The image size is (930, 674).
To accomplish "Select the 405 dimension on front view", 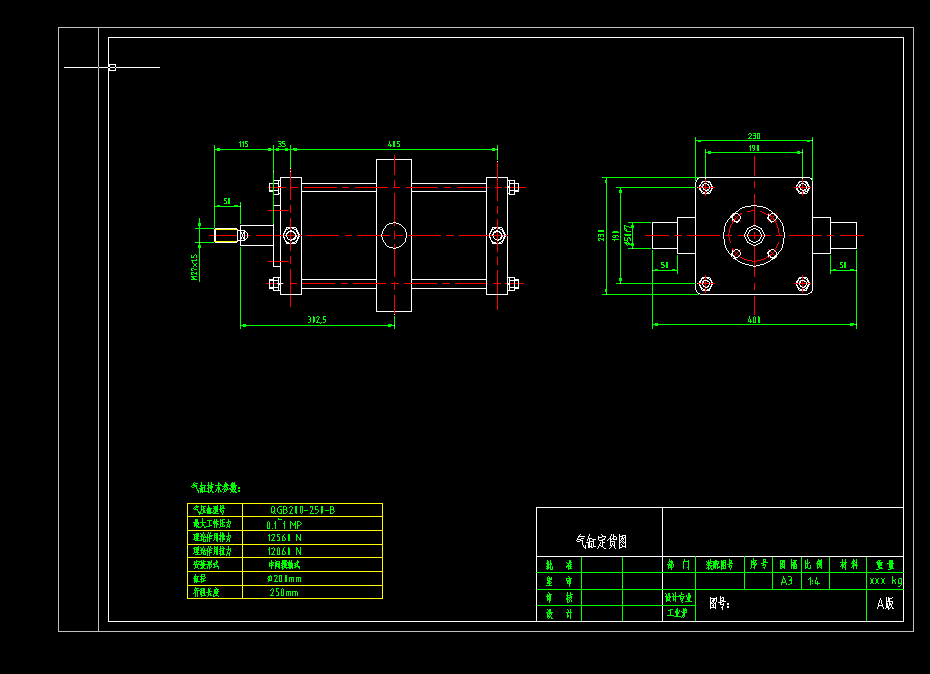I will point(394,143).
